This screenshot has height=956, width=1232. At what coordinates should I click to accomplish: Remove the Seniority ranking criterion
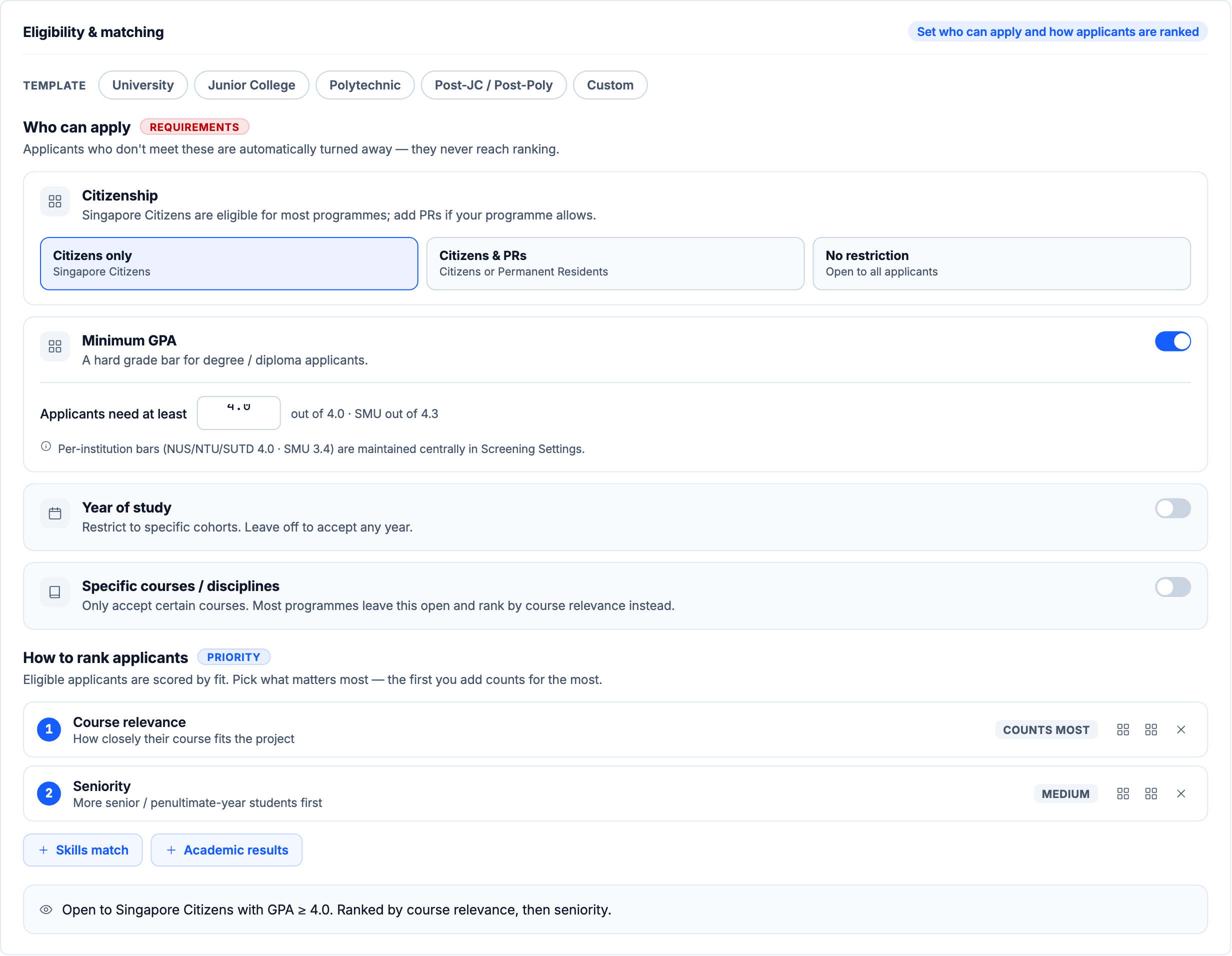(1182, 794)
